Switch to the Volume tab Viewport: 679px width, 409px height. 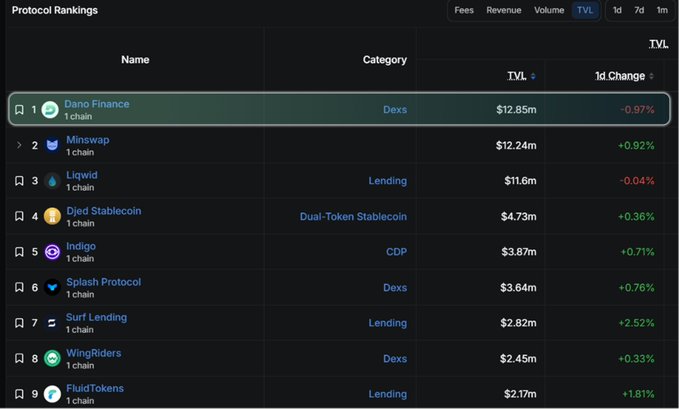click(549, 10)
